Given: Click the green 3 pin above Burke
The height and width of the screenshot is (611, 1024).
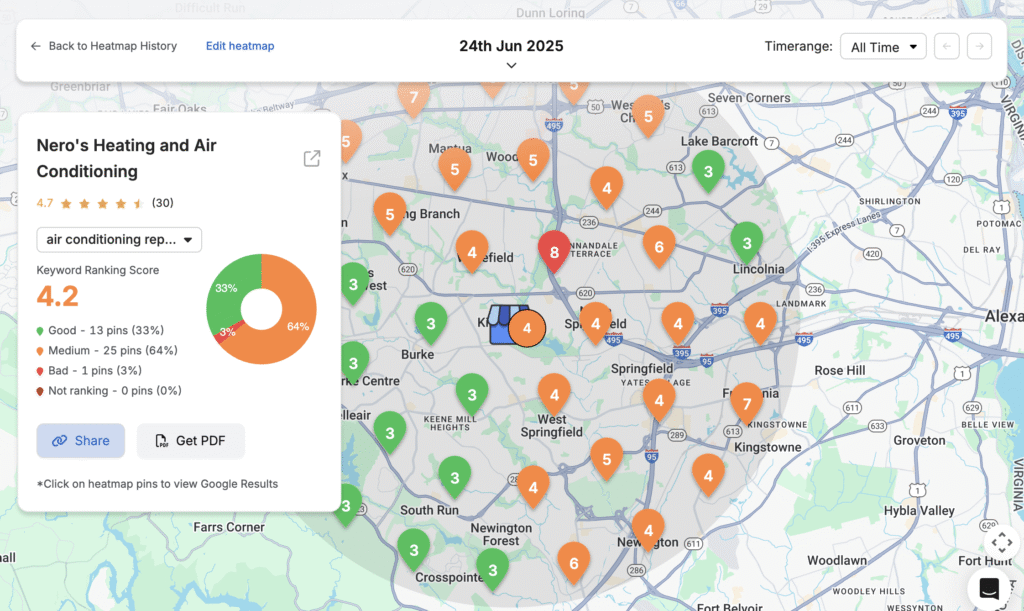Looking at the screenshot, I should [431, 323].
